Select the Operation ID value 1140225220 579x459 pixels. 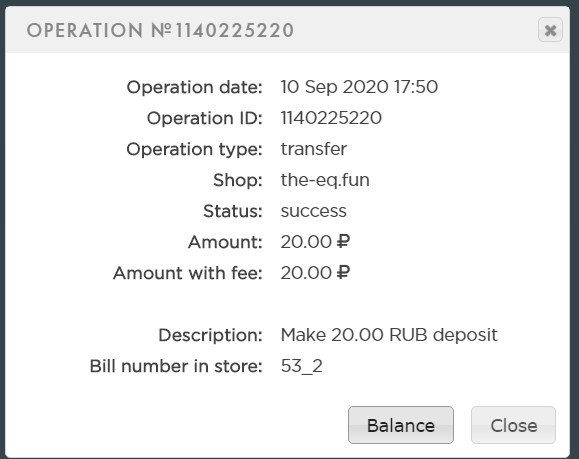click(331, 118)
